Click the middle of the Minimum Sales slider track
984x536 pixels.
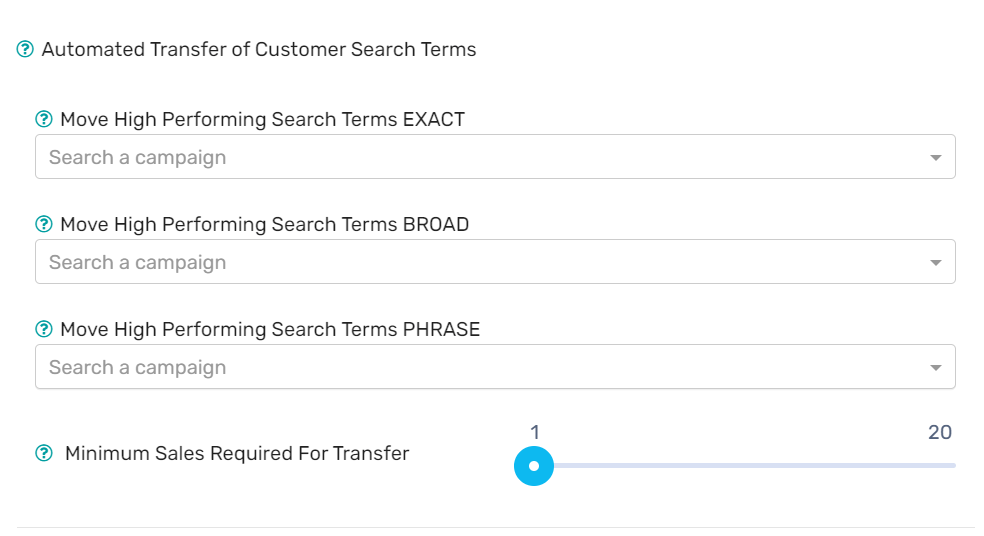pyautogui.click(x=745, y=465)
